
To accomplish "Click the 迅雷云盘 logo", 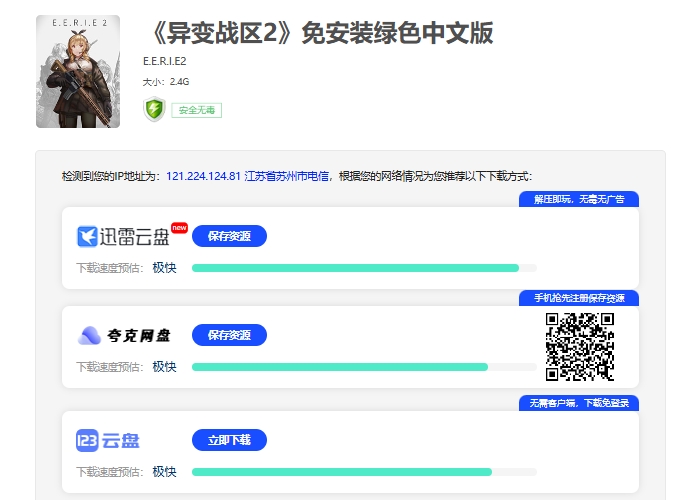I will (123, 236).
